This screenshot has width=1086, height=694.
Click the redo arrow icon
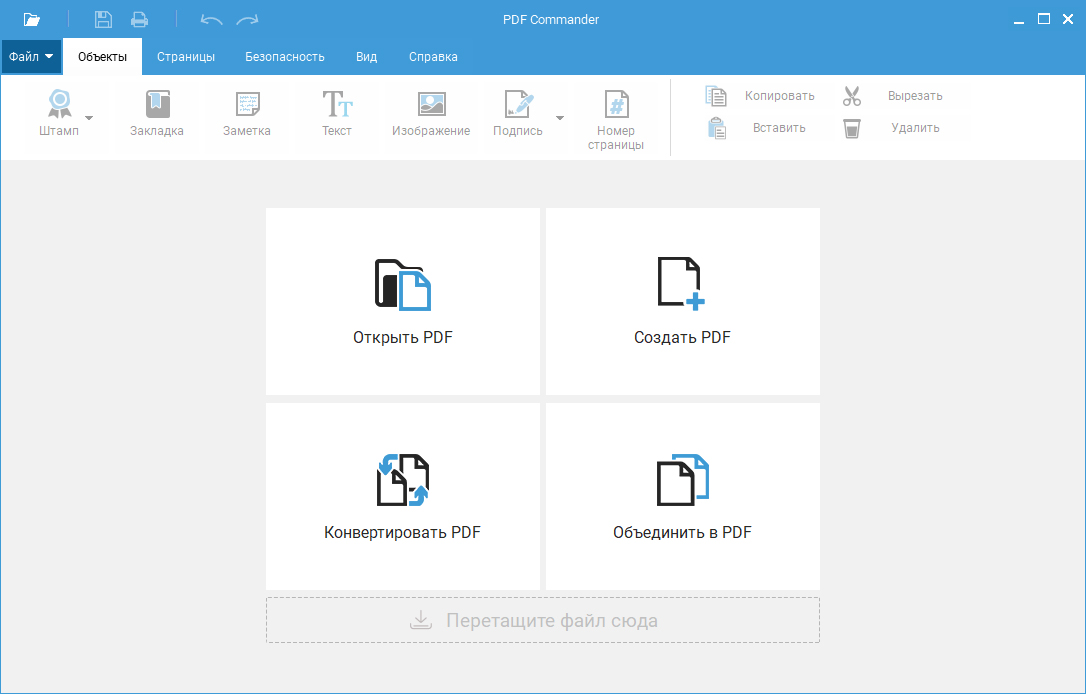pos(247,19)
